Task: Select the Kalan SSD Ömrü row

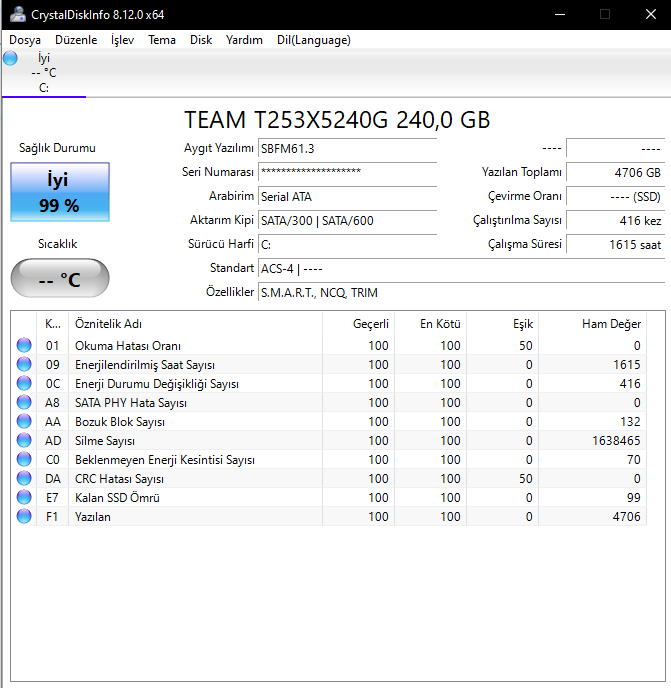Action: pos(329,497)
